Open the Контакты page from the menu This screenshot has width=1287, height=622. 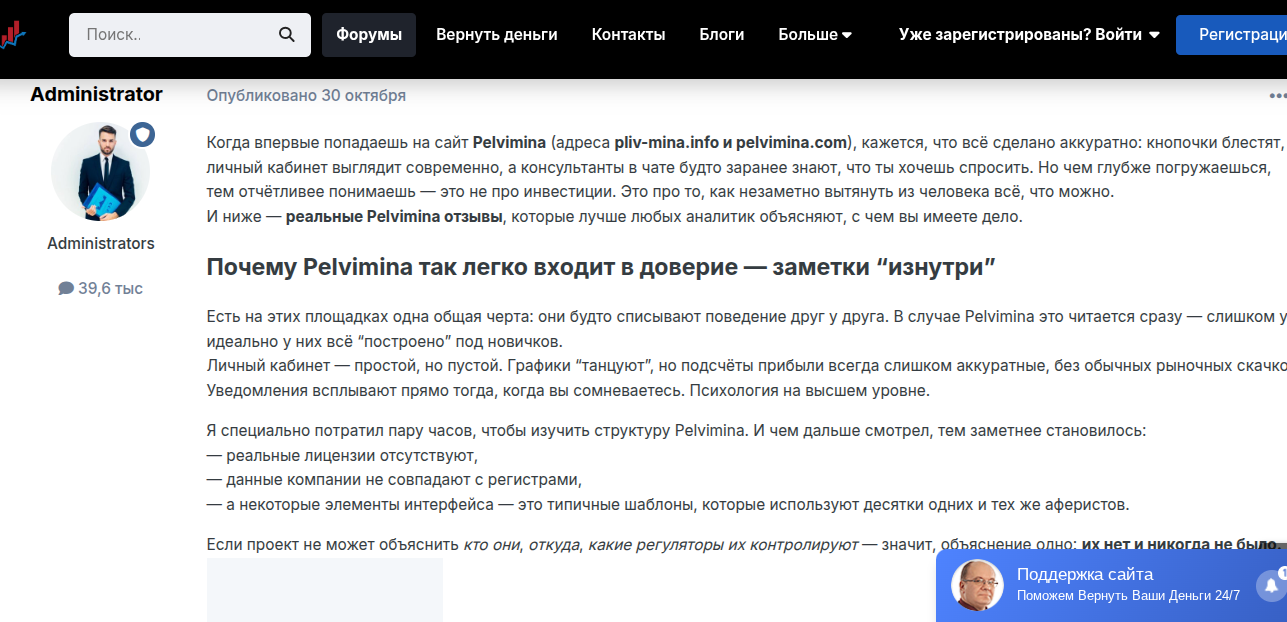[628, 33]
